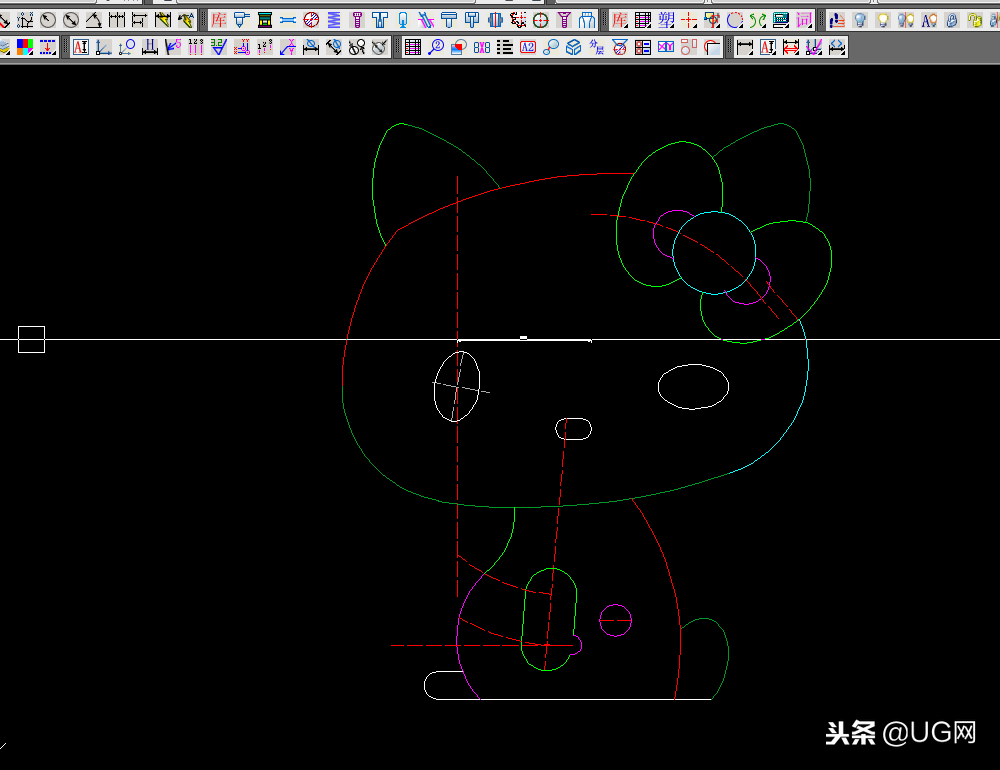This screenshot has width=1000, height=770.
Task: Click the red double-arrow dimension stretch icon
Action: (x=791, y=47)
